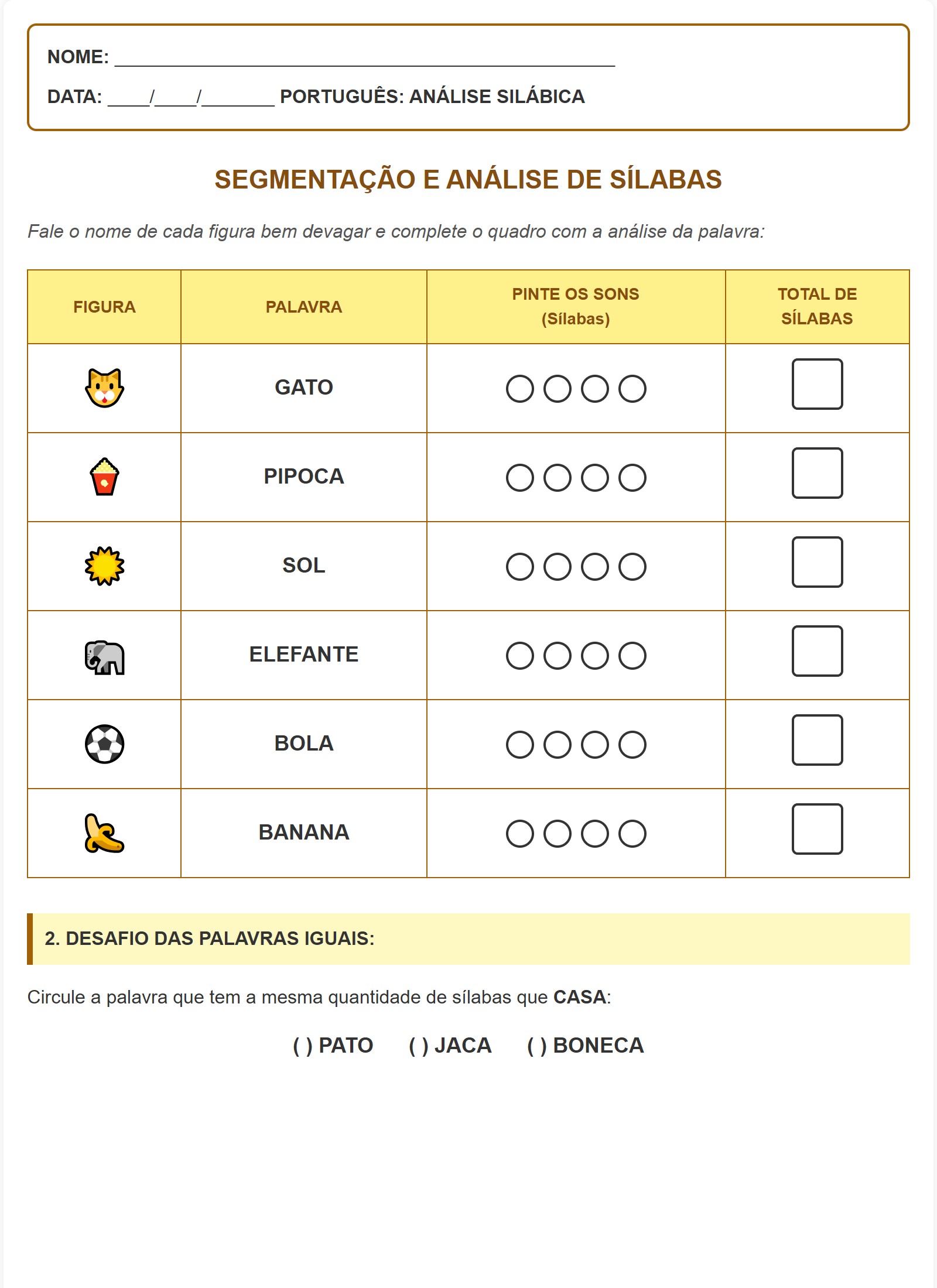Viewport: 937px width, 1288px height.
Task: Fill the second syllable circle for PIPOCA
Action: tap(558, 478)
